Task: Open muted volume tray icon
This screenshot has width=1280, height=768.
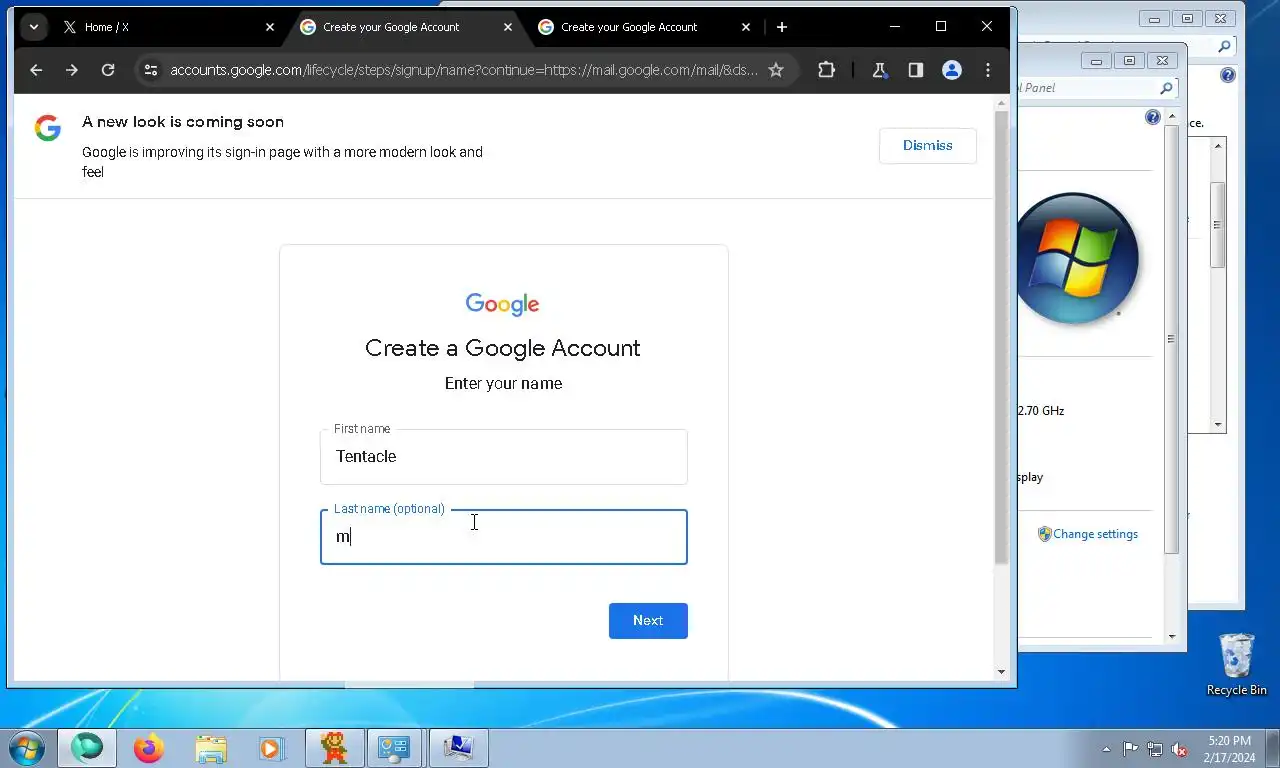Action: (1179, 749)
